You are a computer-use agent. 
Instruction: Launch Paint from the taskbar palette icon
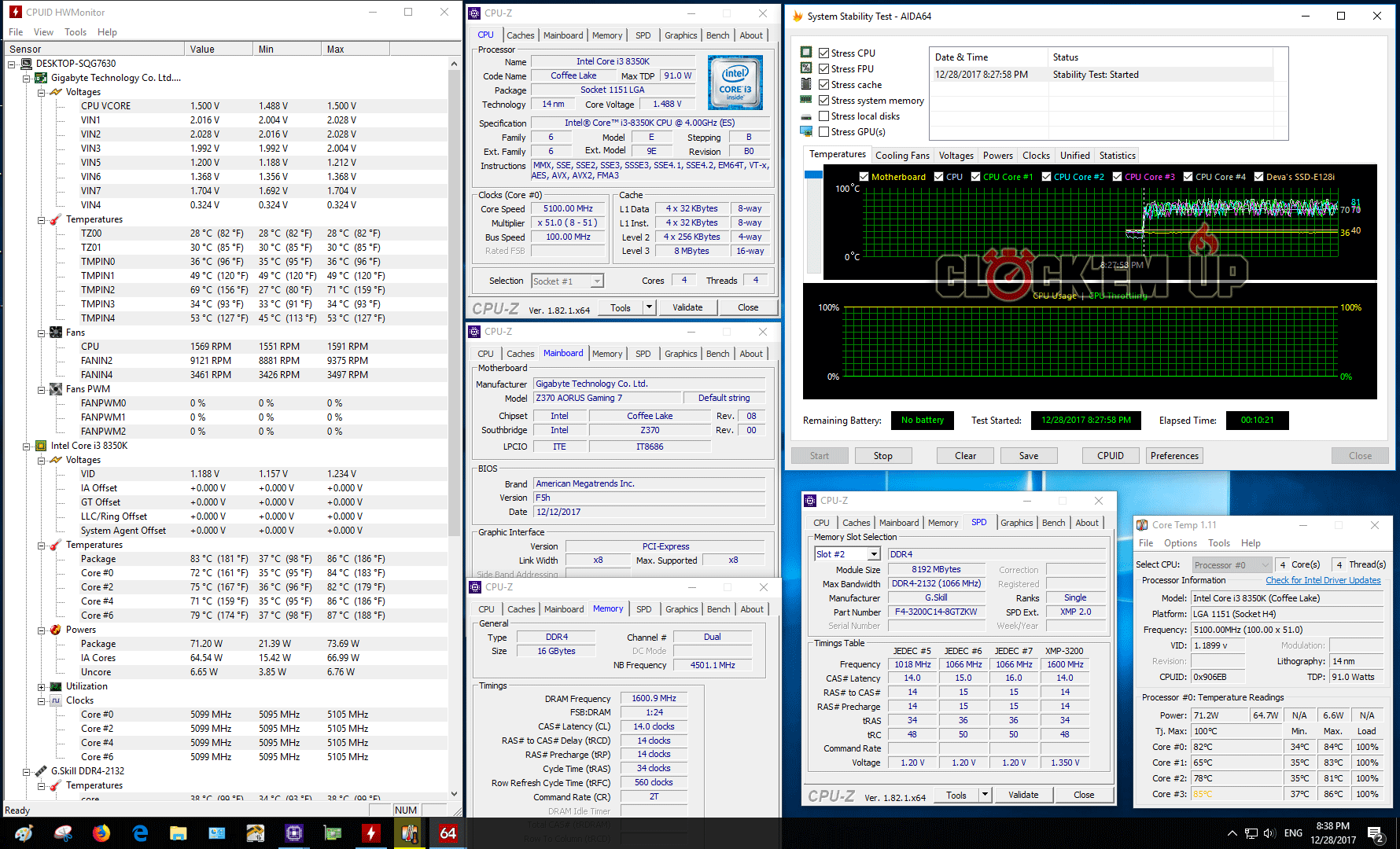point(24,833)
